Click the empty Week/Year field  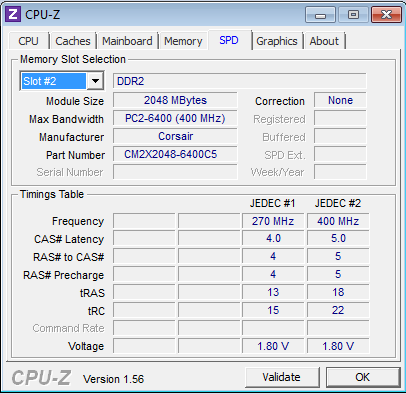tap(340, 172)
